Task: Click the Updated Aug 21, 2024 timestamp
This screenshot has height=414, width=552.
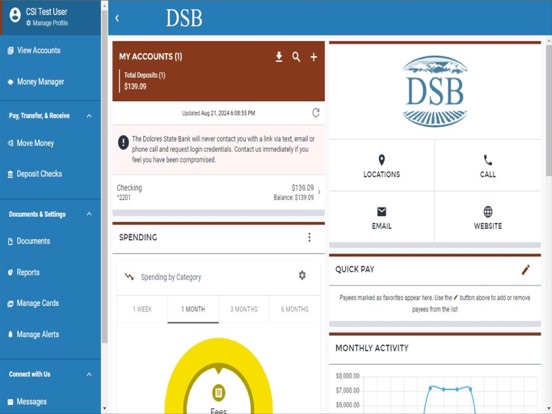Action: click(x=218, y=113)
